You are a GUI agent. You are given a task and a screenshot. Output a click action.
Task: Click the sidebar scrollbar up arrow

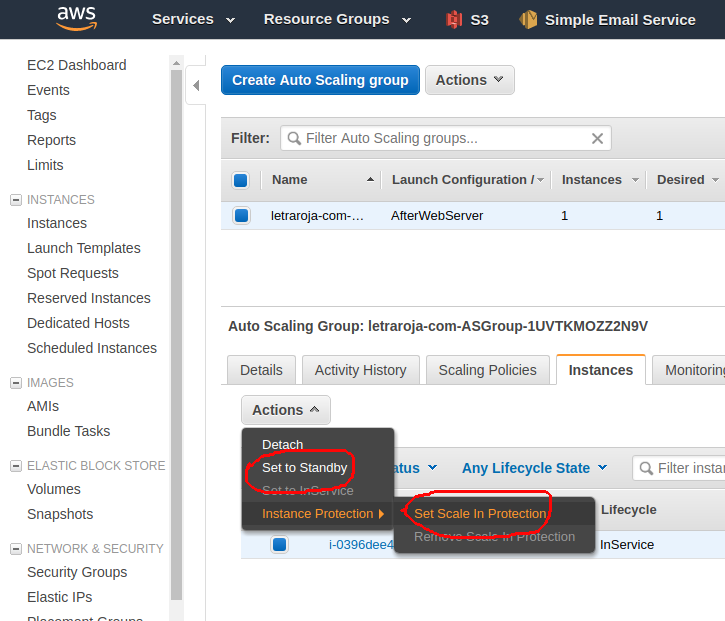click(176, 63)
